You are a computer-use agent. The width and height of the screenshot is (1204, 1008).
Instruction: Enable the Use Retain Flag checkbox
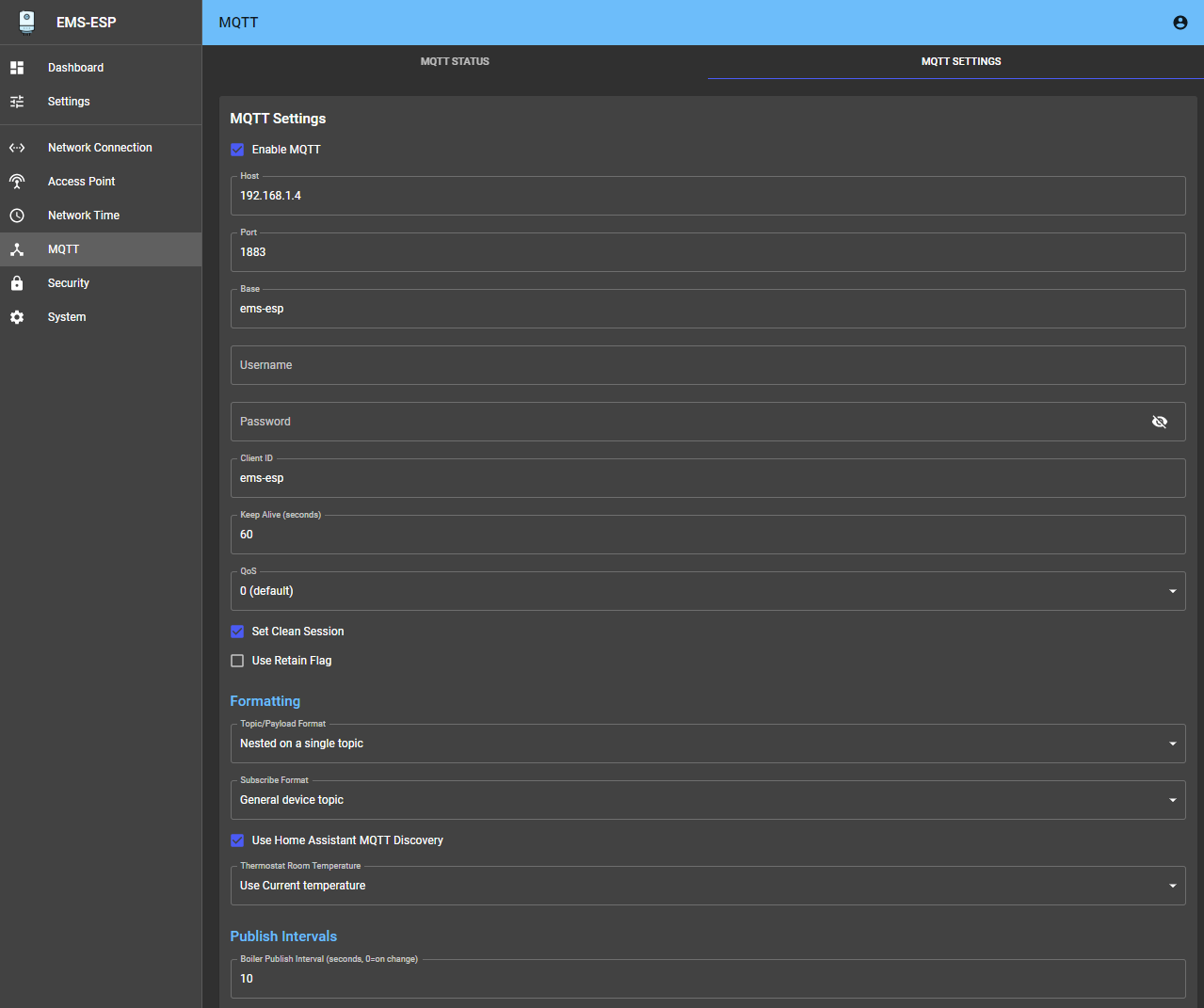click(237, 661)
